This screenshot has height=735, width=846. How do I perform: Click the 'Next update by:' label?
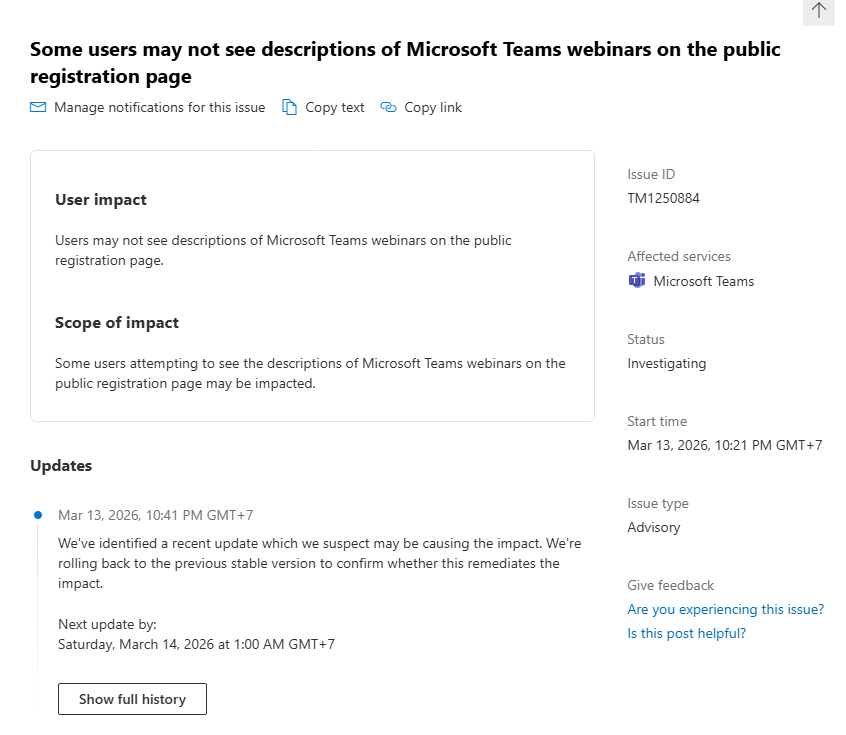(x=107, y=624)
